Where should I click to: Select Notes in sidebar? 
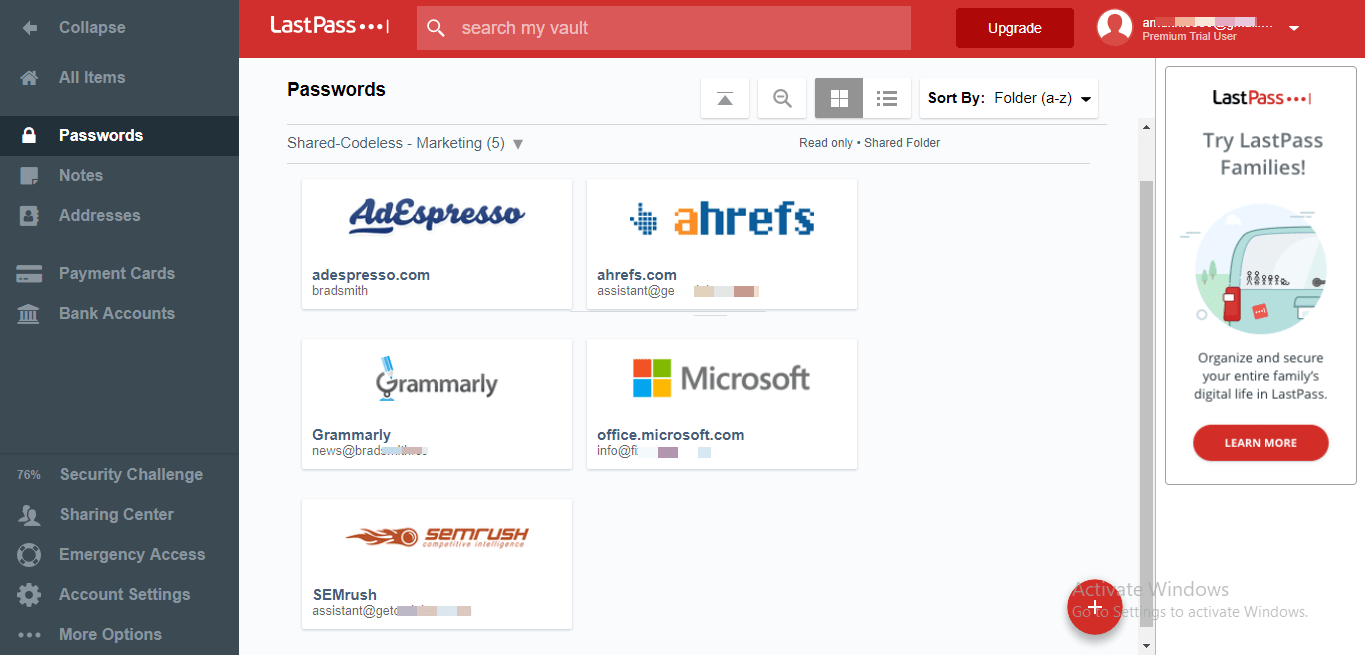pyautogui.click(x=81, y=176)
